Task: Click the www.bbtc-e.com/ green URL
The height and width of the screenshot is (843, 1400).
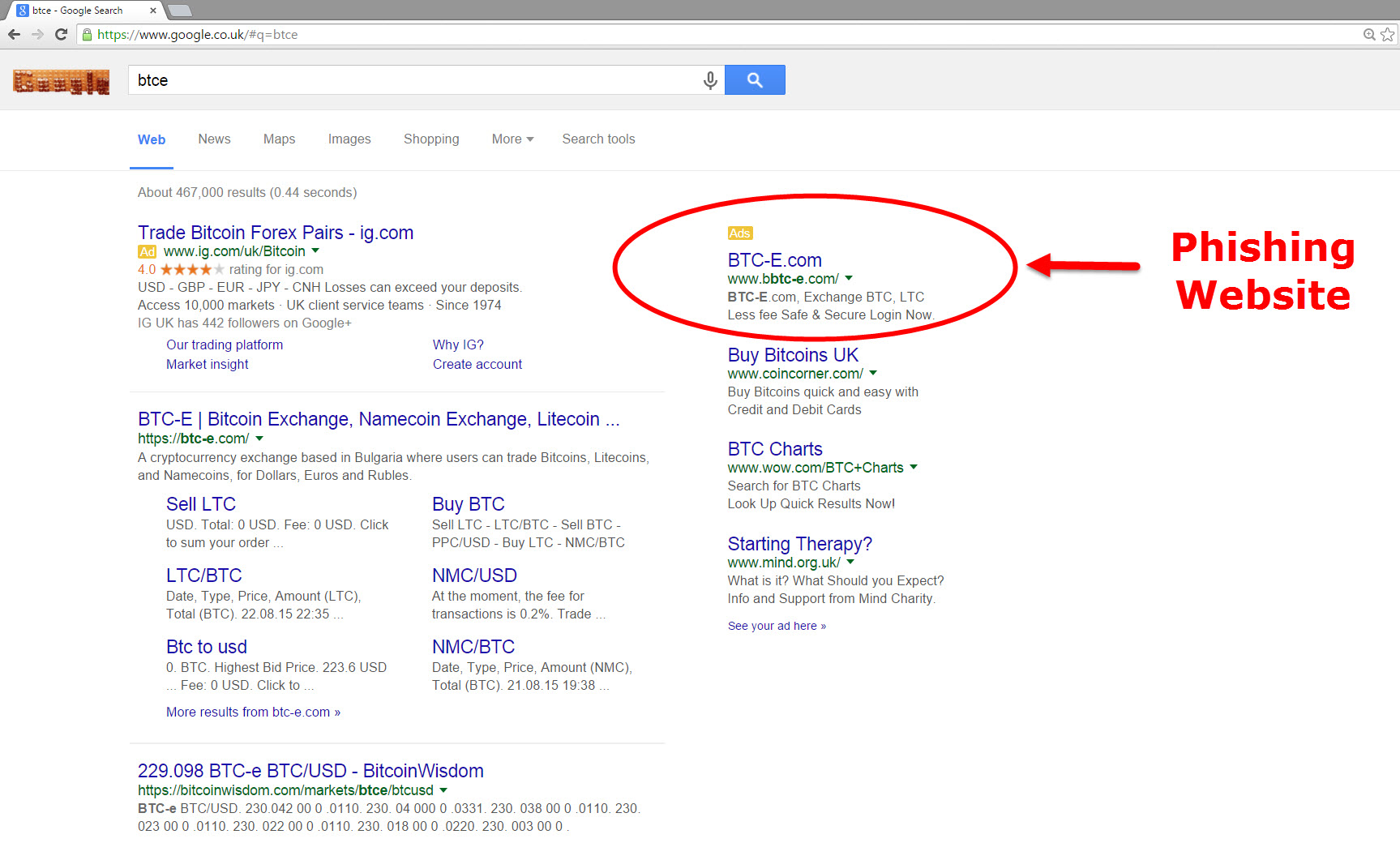Action: [x=783, y=279]
